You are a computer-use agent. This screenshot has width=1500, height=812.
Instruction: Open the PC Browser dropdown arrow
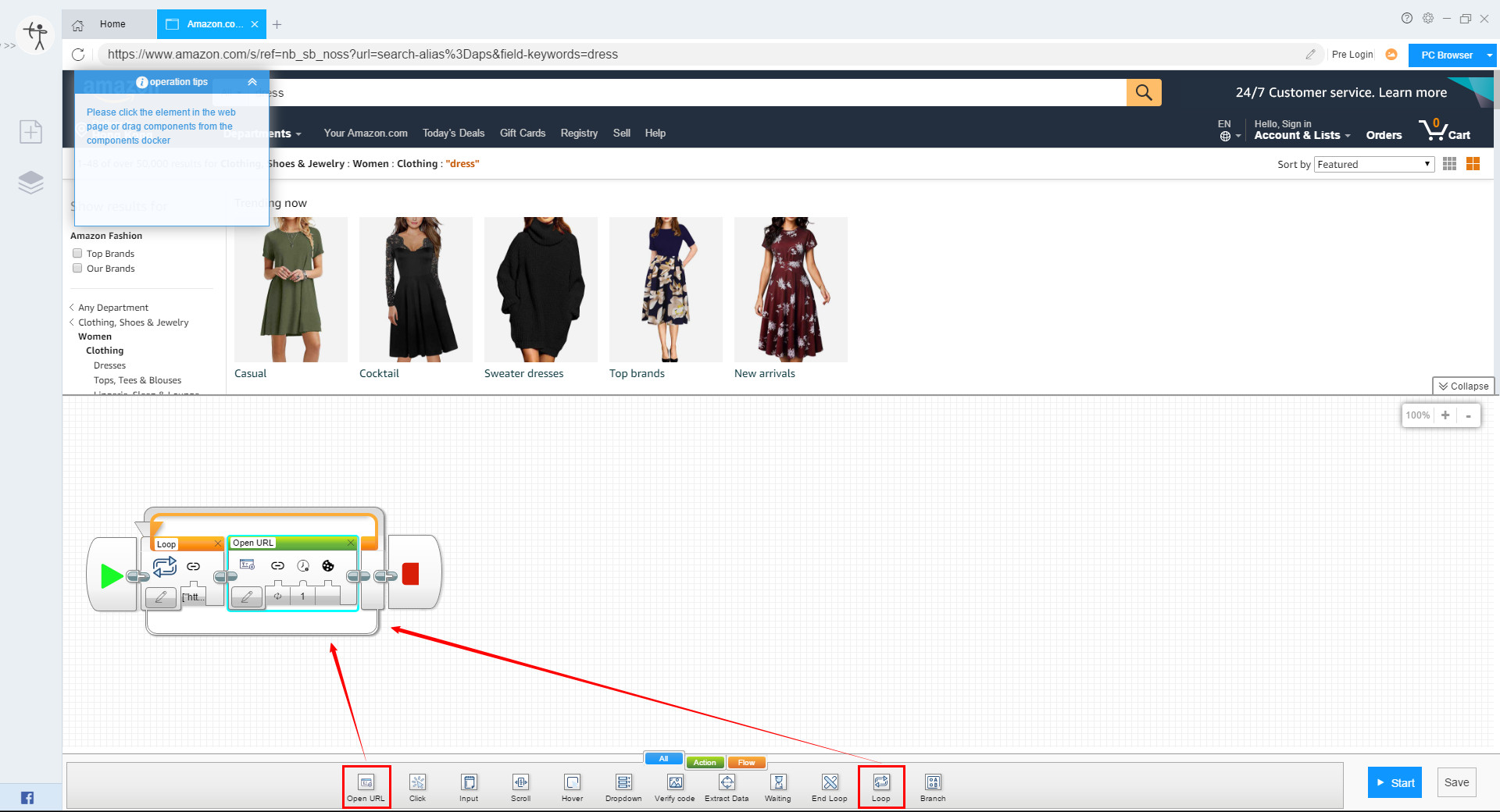[x=1489, y=55]
